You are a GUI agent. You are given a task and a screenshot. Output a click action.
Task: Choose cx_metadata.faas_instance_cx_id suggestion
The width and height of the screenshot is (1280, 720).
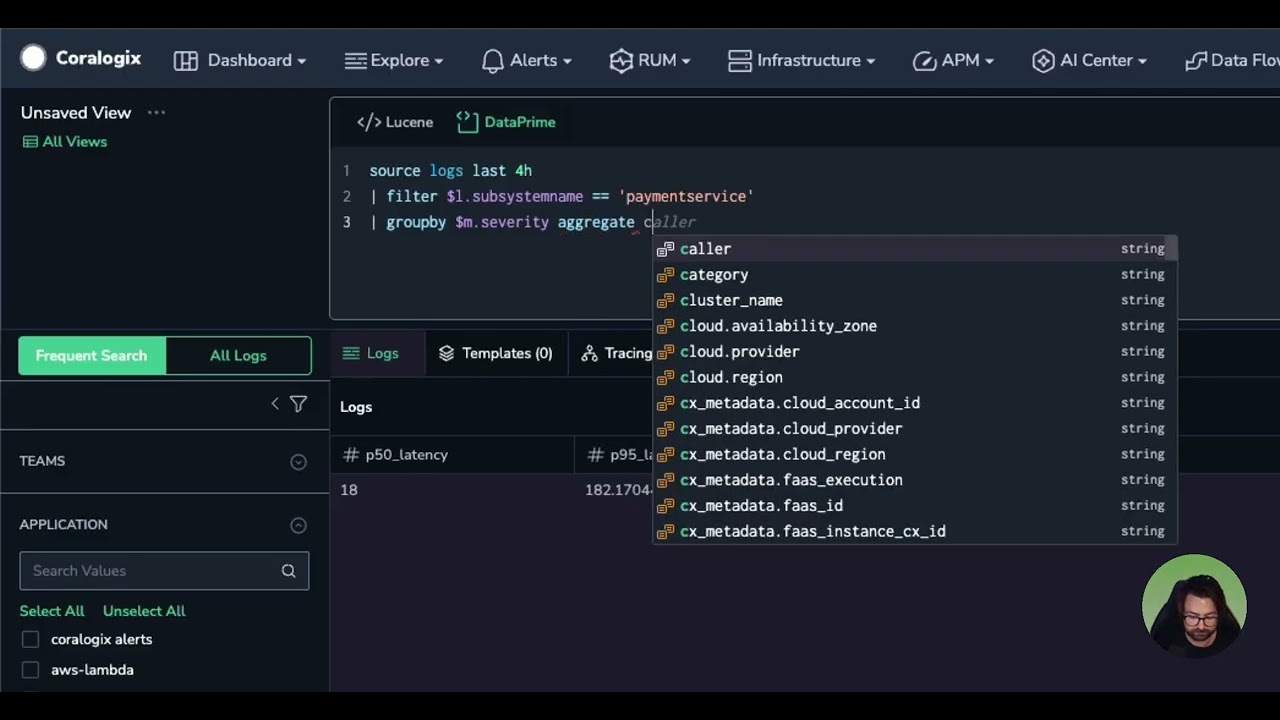(915, 531)
